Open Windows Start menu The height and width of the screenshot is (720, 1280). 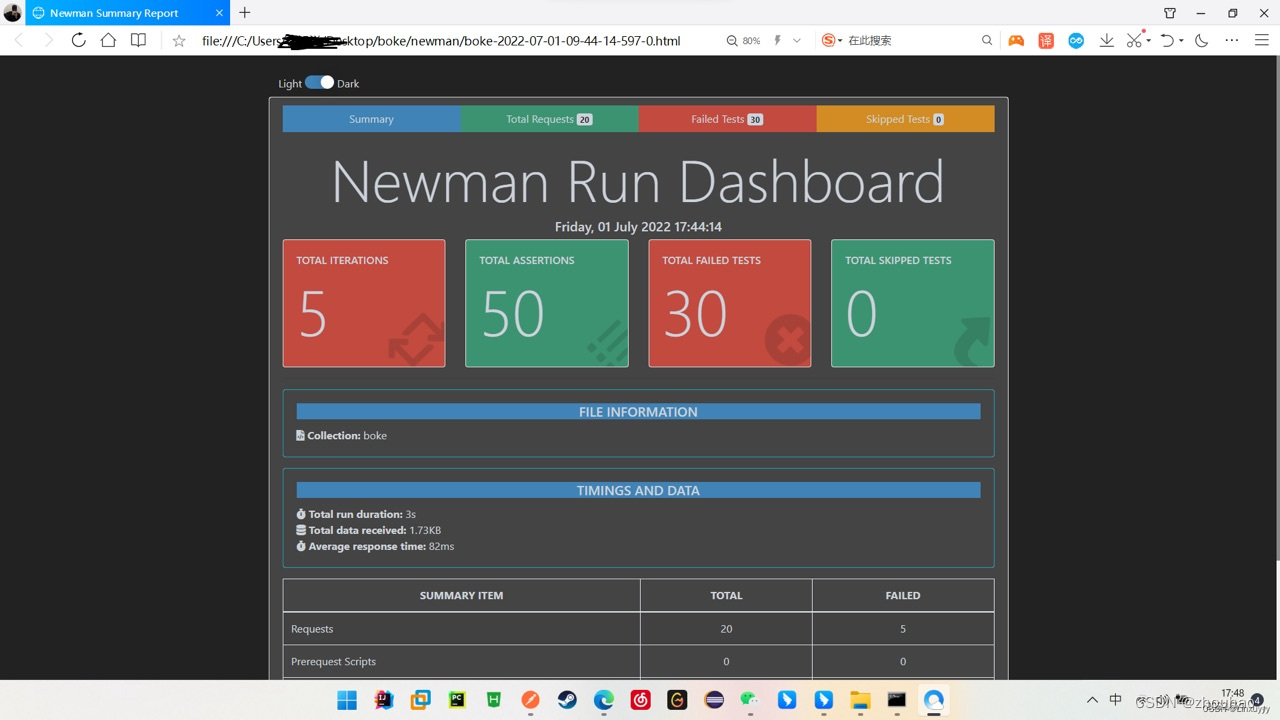(x=347, y=700)
